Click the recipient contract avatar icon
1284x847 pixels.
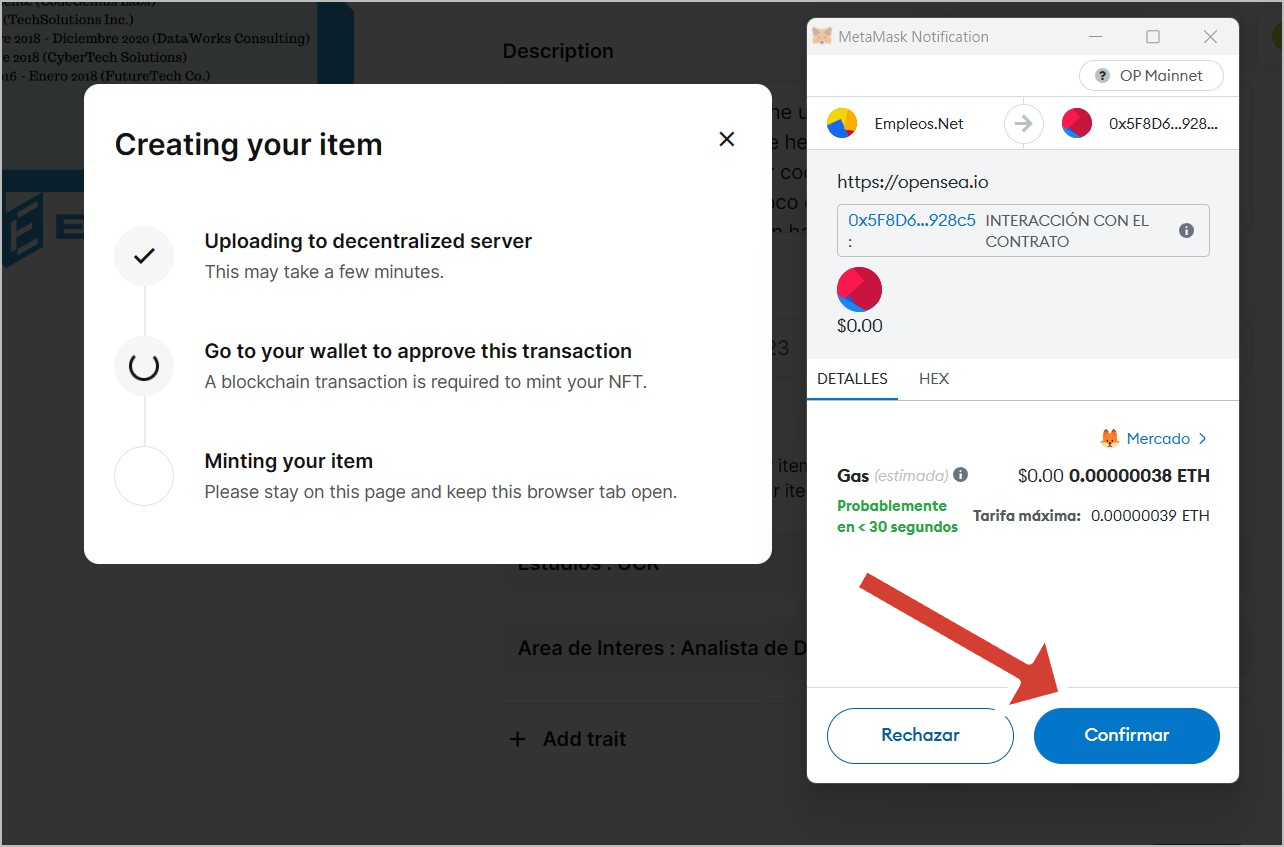point(1077,124)
